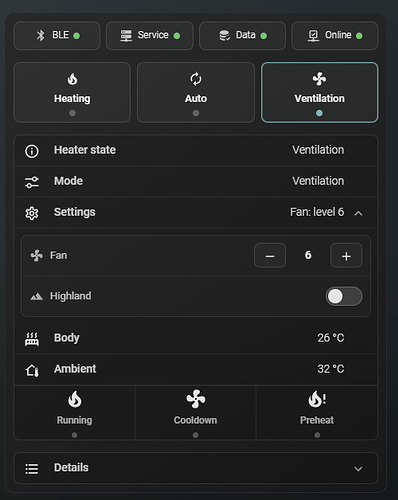Screen dimensions: 398x500
Task: Click the BLE status label
Action: 60,35
